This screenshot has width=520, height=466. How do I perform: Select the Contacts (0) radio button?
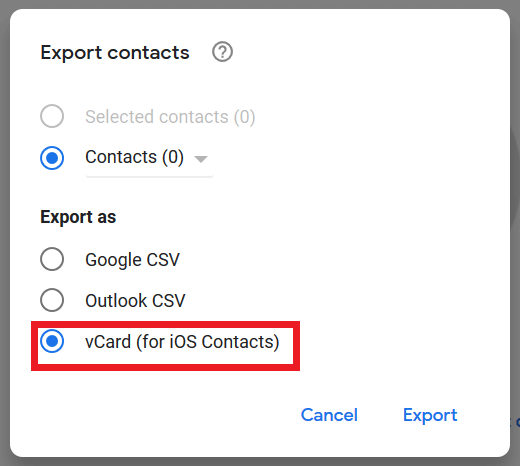pos(52,158)
